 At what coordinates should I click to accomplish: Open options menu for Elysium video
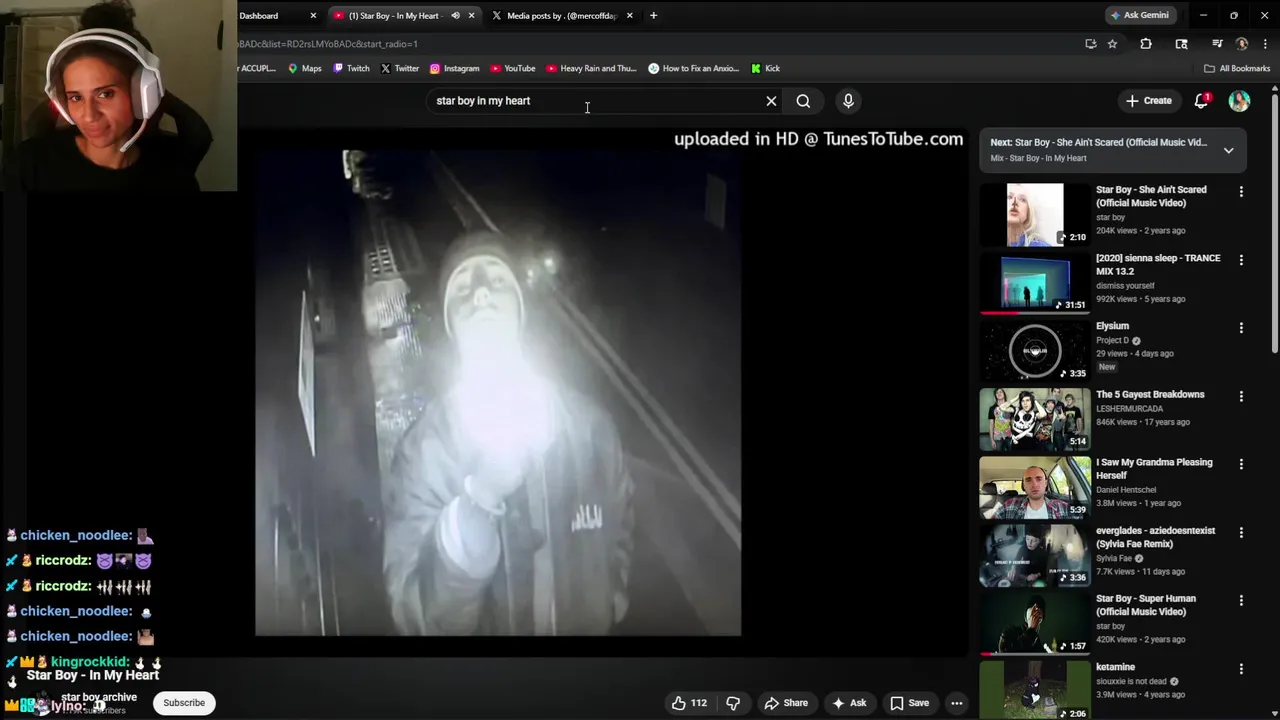click(1241, 327)
